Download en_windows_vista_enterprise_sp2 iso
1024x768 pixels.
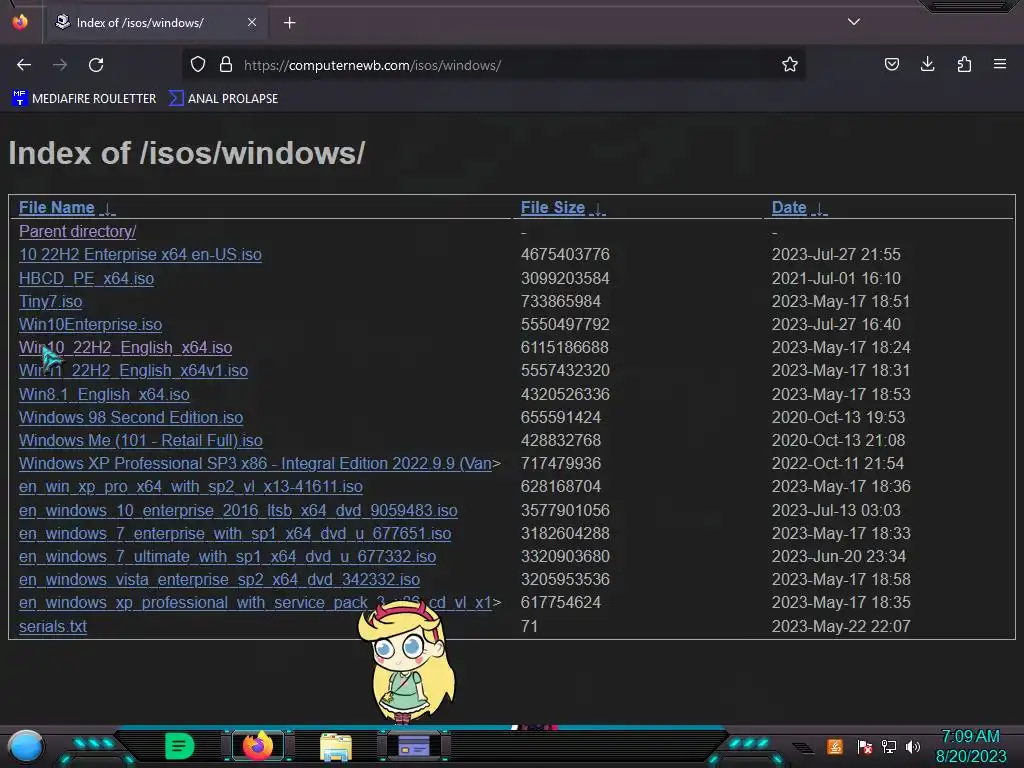219,580
